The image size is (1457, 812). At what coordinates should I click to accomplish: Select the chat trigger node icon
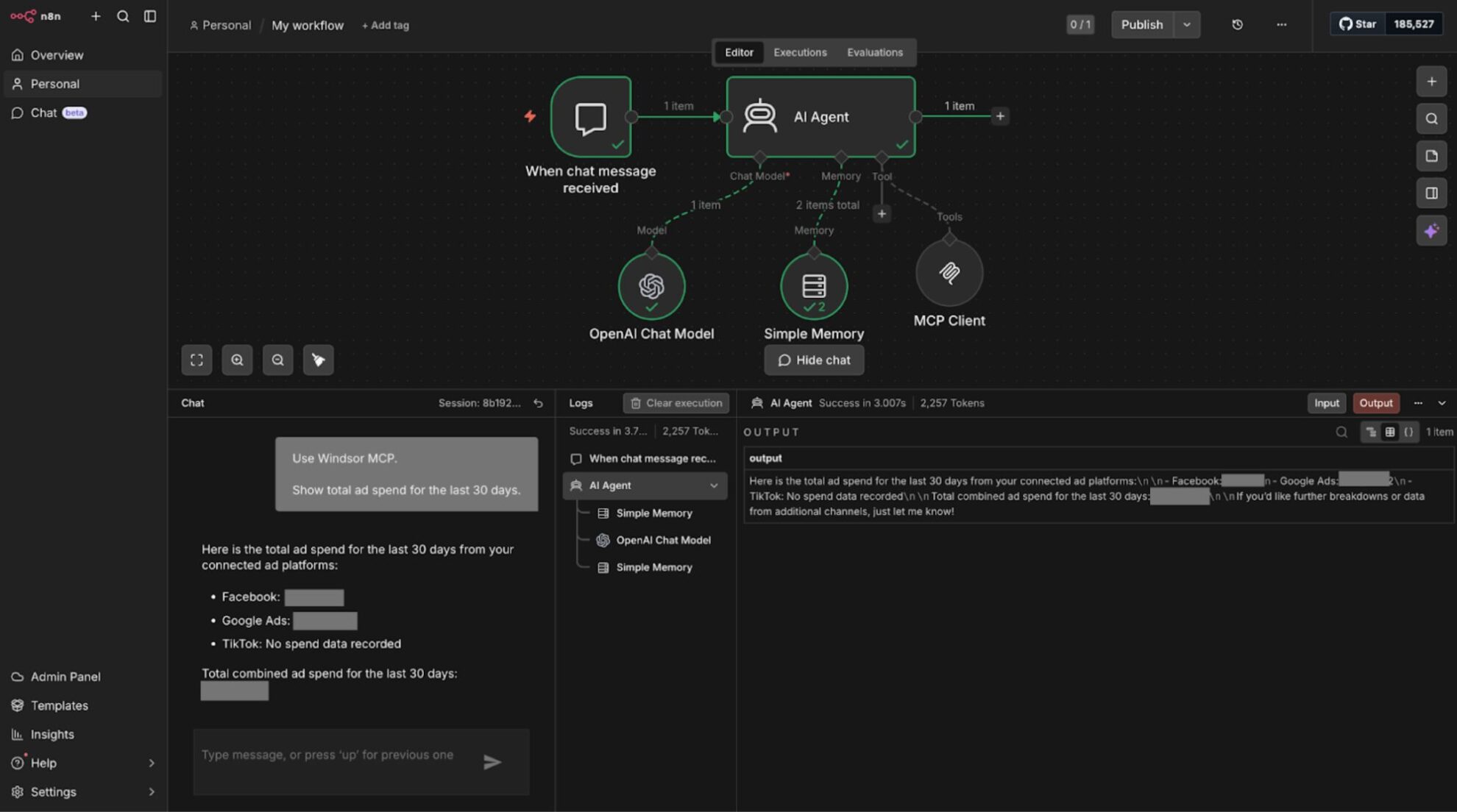pyautogui.click(x=590, y=117)
